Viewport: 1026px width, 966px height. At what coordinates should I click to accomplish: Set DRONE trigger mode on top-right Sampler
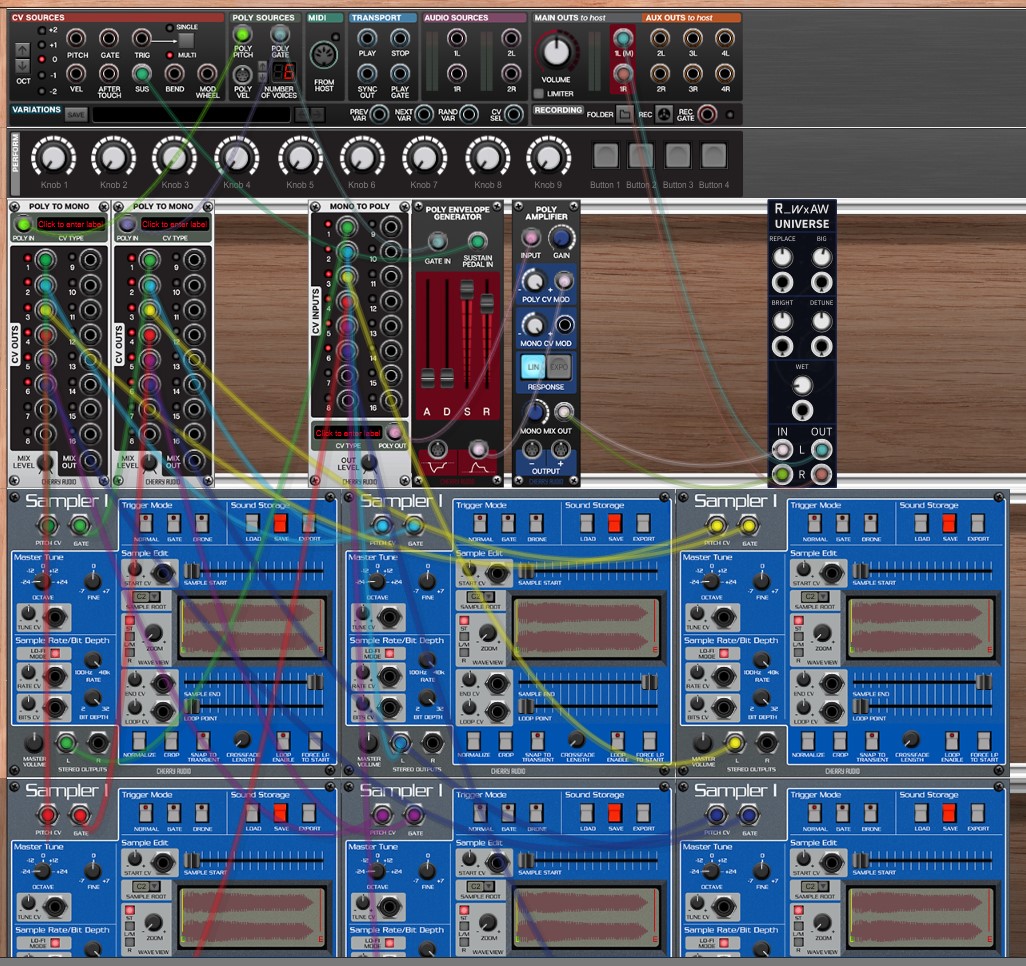(x=870, y=523)
